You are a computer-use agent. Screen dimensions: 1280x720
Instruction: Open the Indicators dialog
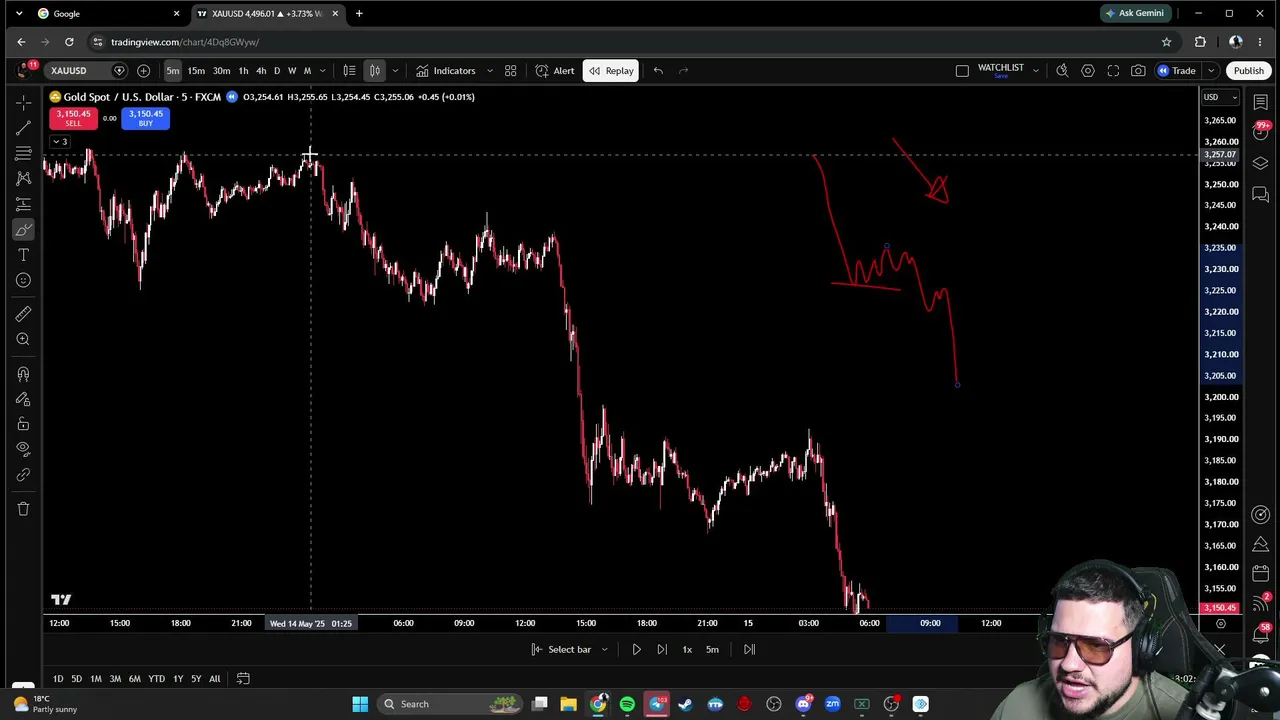(445, 71)
